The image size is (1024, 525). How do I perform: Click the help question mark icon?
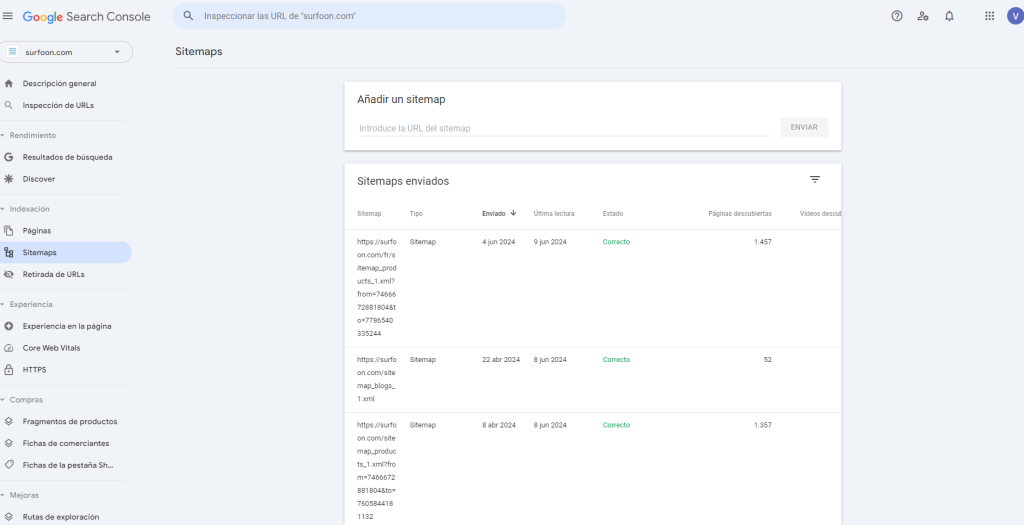click(897, 16)
